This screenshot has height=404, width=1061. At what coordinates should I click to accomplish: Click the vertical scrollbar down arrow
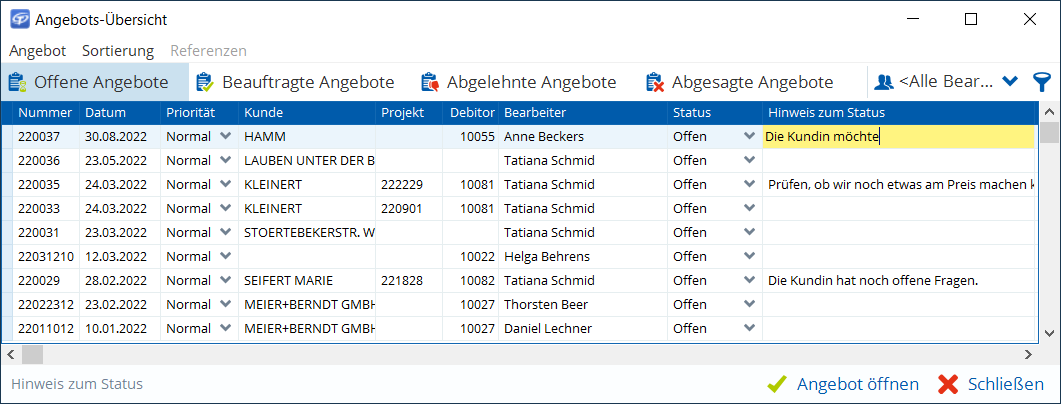1050,333
